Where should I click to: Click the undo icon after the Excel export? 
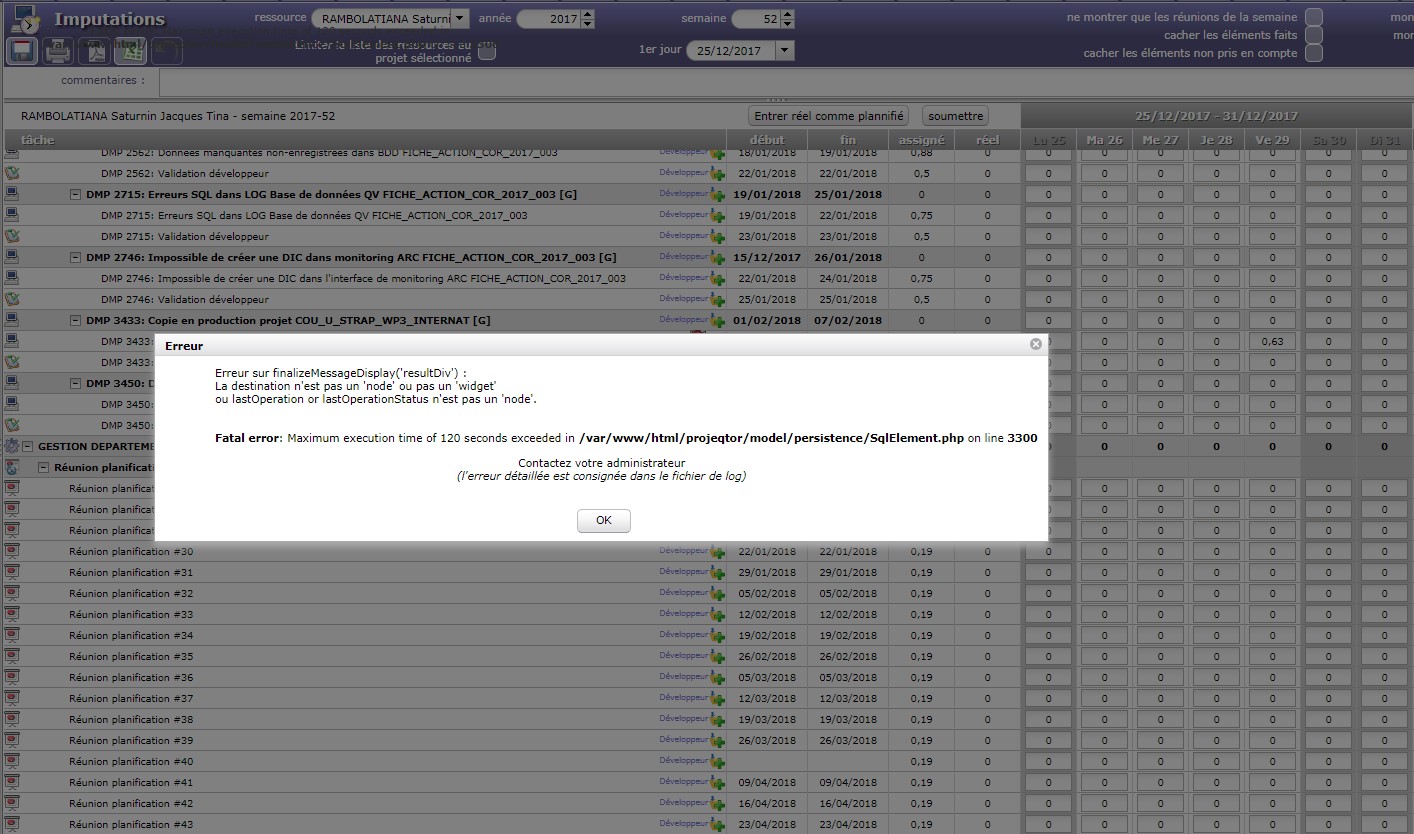[x=167, y=51]
